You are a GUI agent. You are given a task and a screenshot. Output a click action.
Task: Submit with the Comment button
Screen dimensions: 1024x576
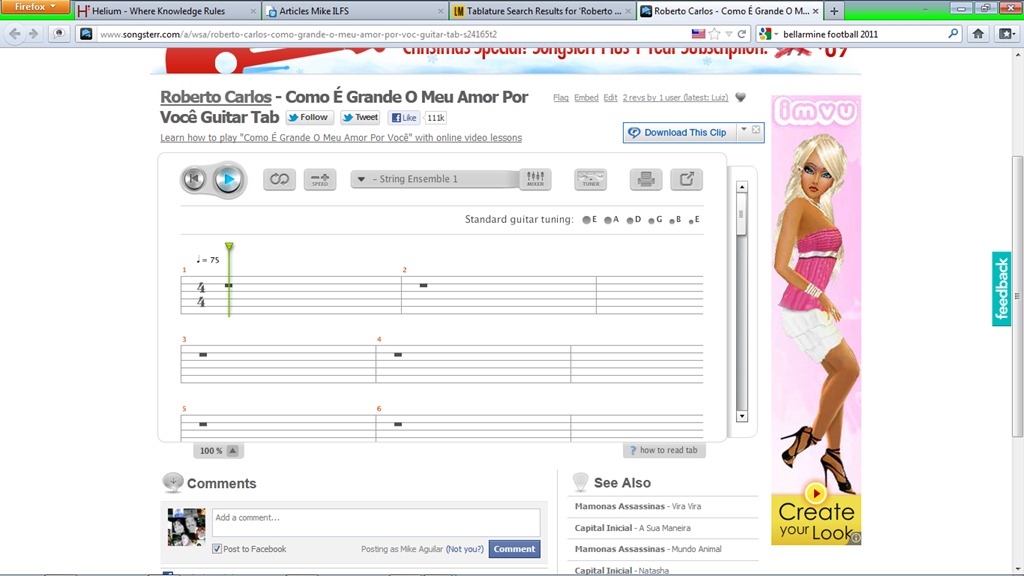[x=514, y=549]
